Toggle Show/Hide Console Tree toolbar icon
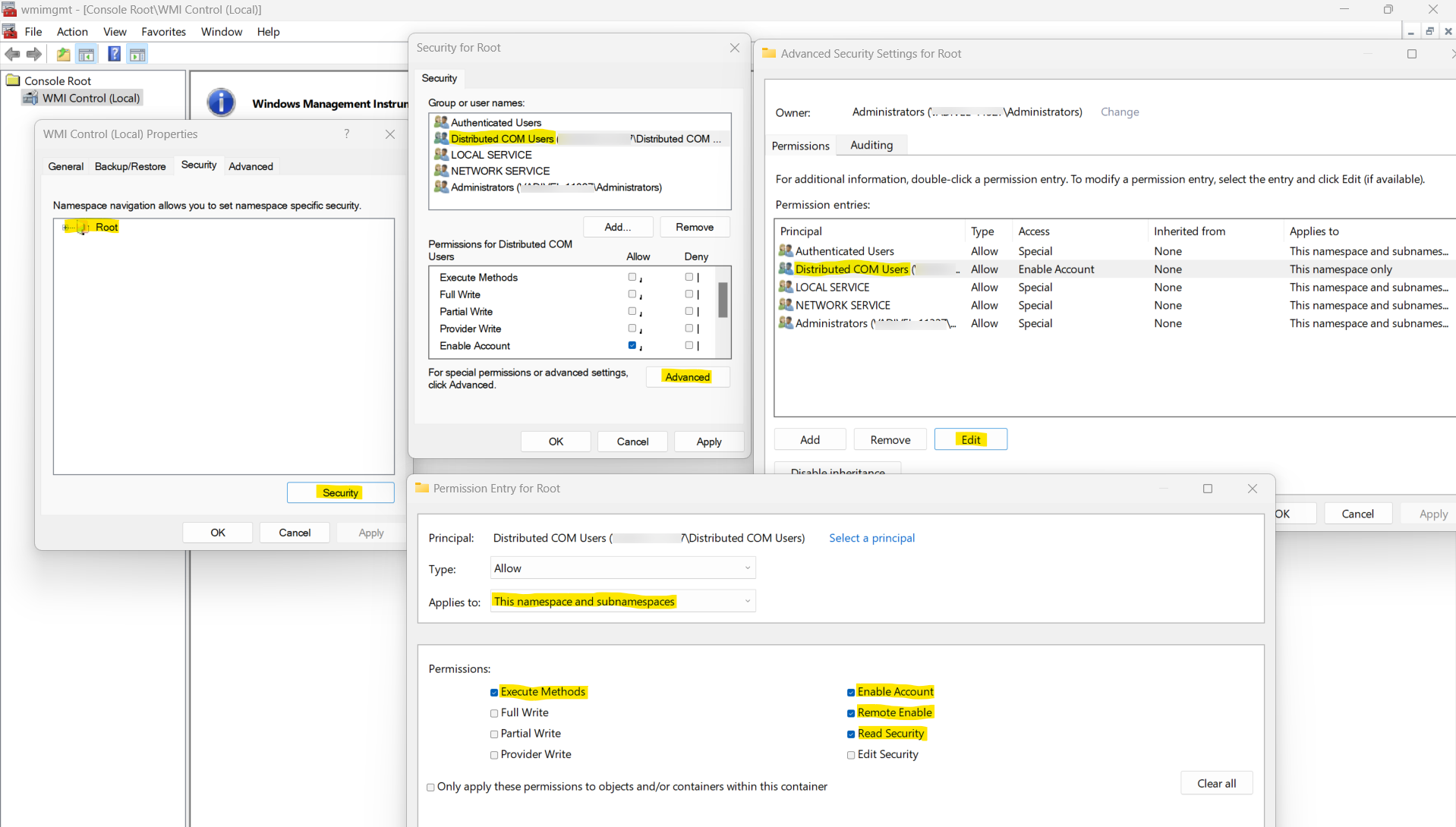Viewport: 1456px width, 827px height. [87, 54]
